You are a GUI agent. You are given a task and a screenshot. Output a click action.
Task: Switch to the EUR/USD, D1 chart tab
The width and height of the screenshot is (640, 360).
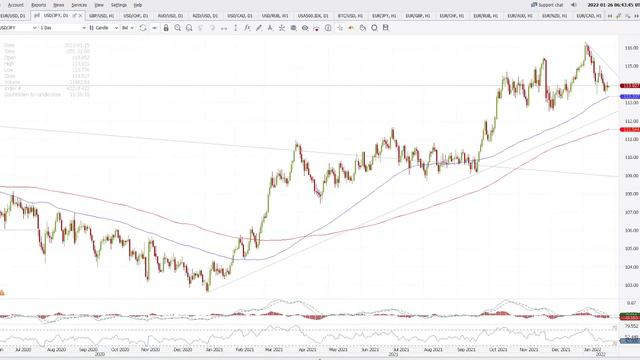point(13,16)
